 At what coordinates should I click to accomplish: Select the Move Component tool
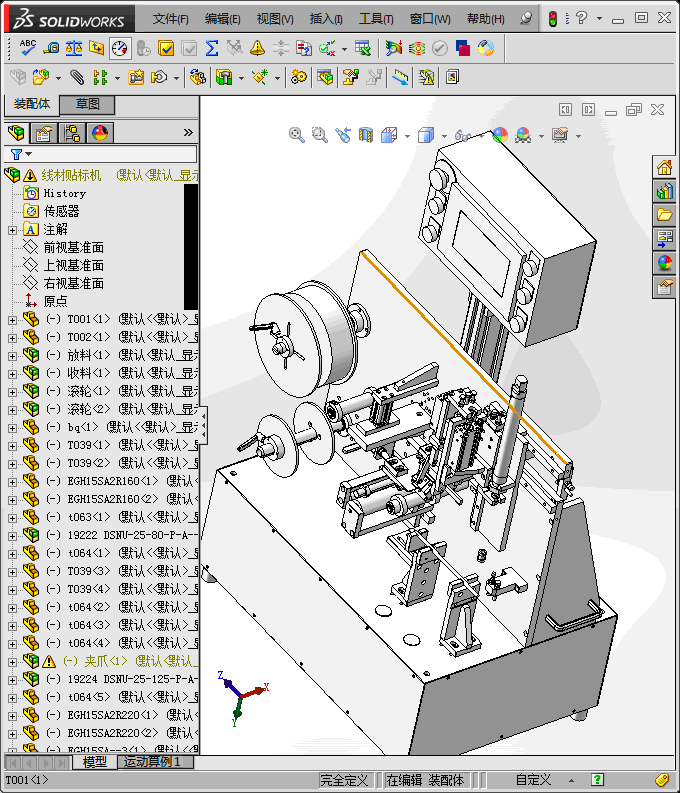pos(159,77)
